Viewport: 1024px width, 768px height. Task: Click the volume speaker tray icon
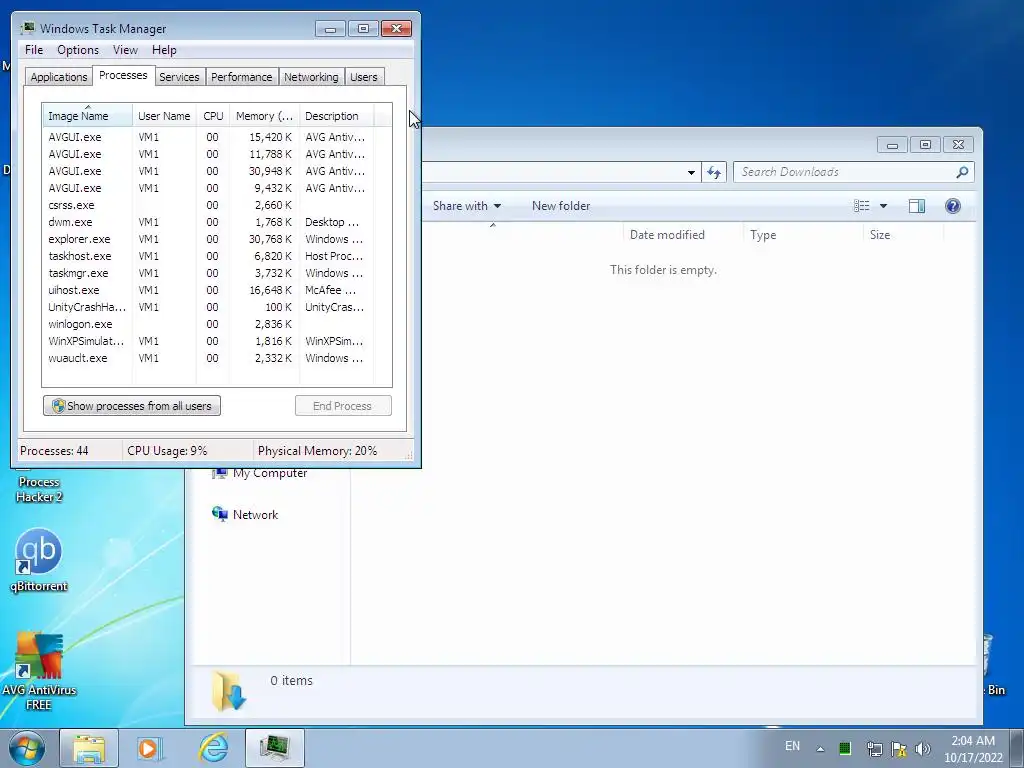922,748
